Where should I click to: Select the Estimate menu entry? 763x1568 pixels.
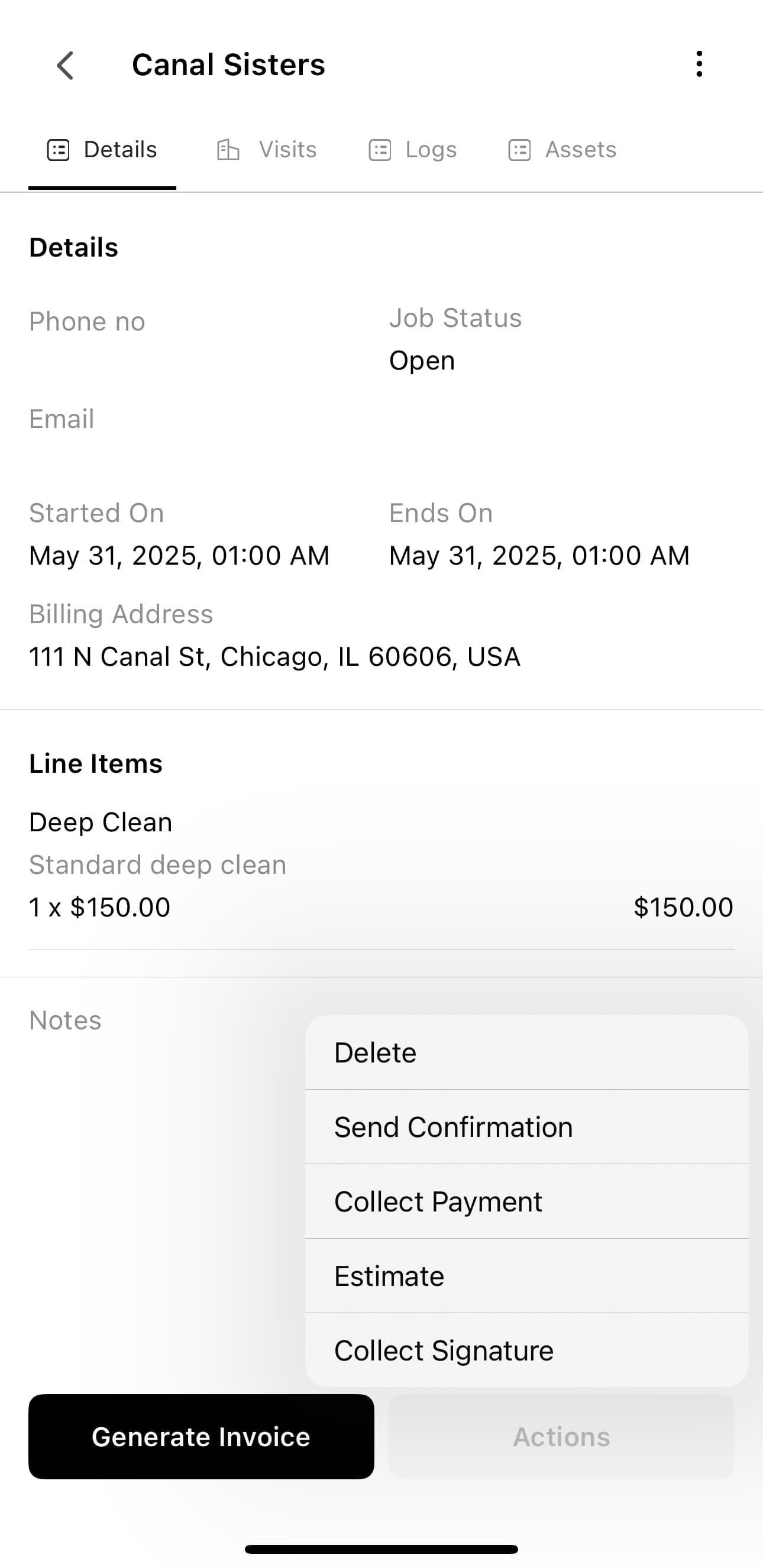tap(526, 1276)
